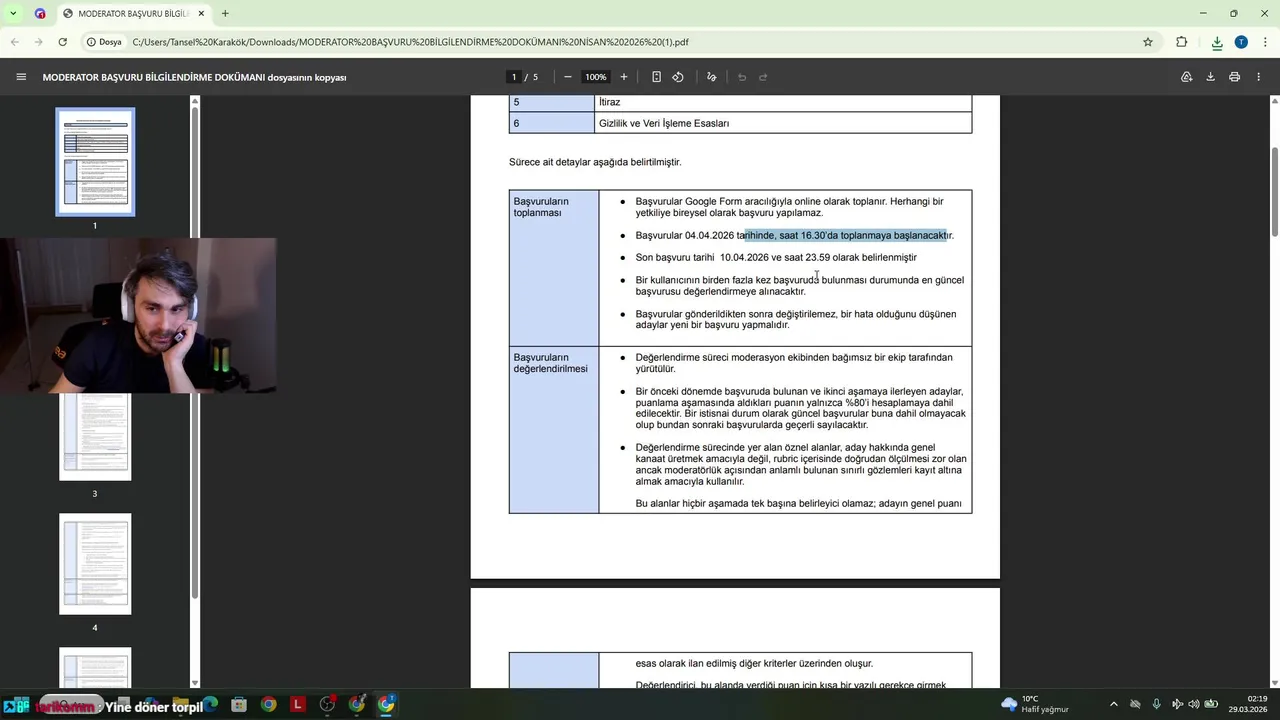Click the Dosya file info chip

tap(104, 42)
